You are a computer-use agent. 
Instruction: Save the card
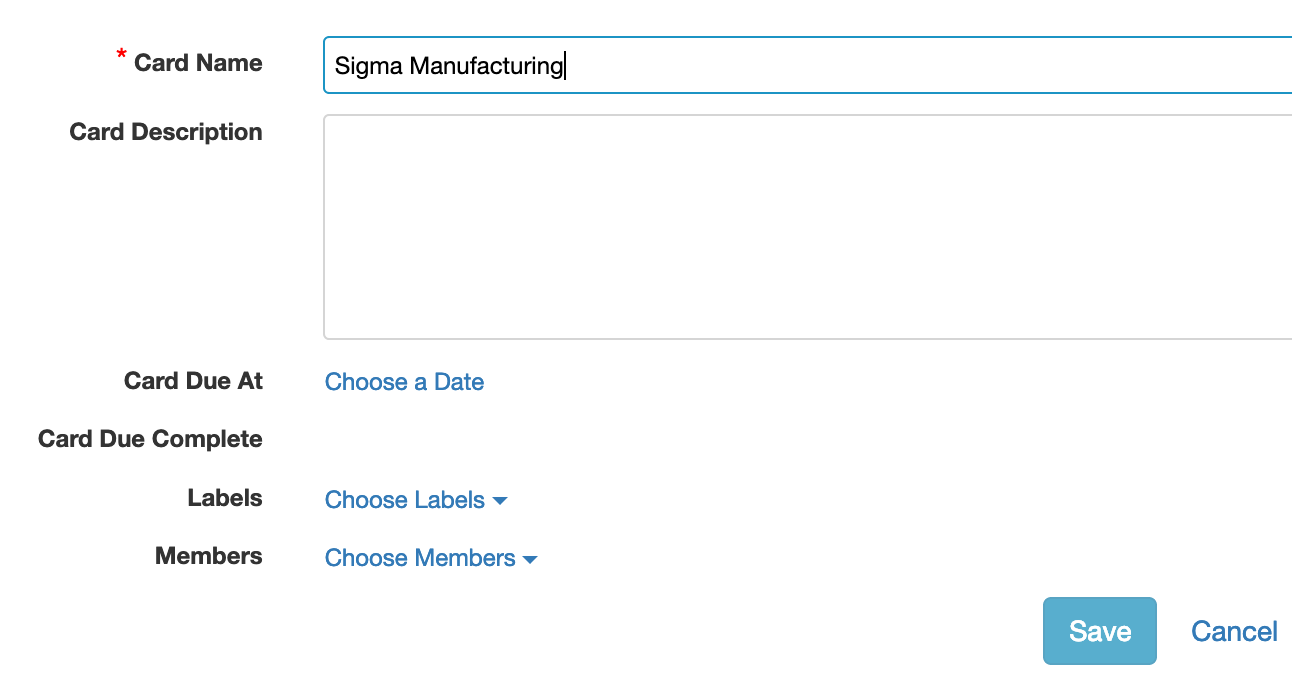pyautogui.click(x=1099, y=631)
